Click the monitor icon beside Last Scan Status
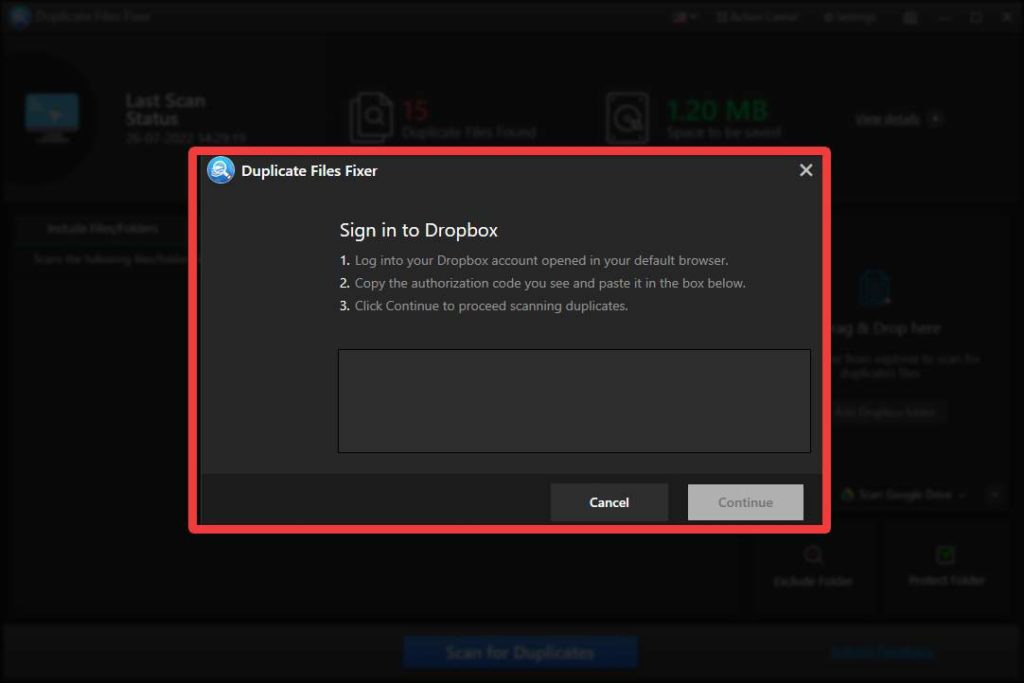 coord(52,118)
